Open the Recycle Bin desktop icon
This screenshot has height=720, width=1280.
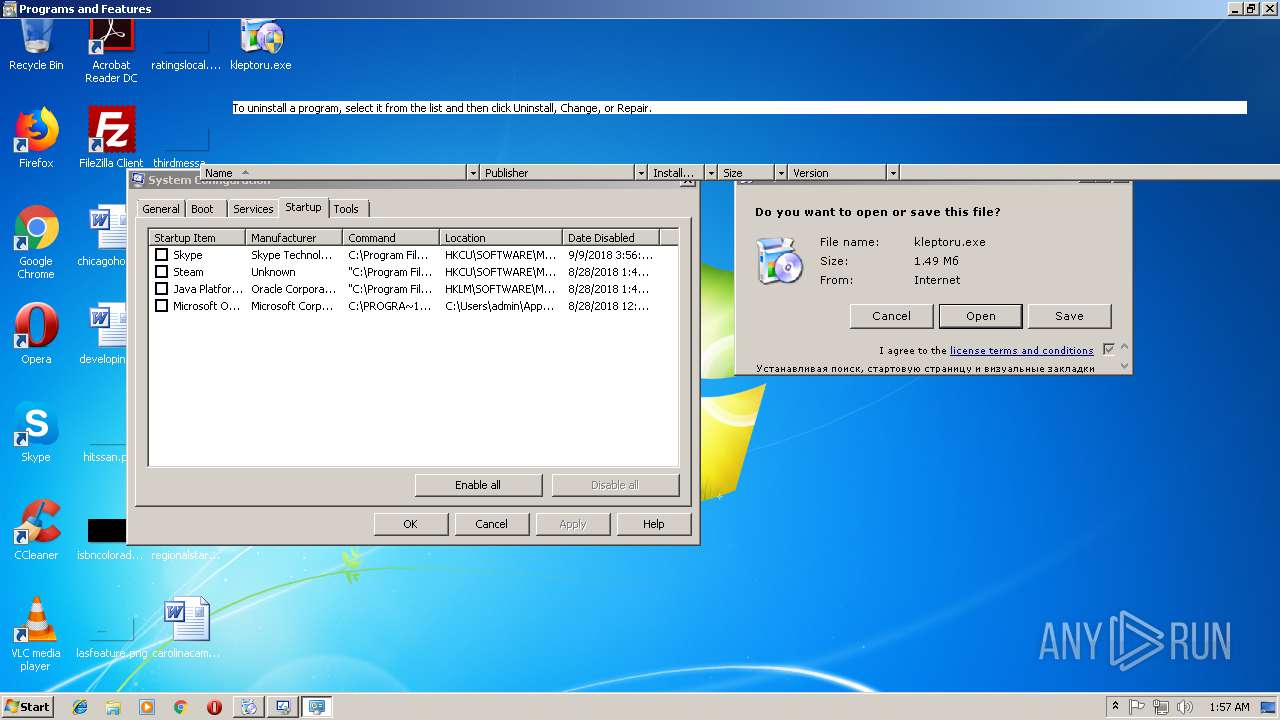pyautogui.click(x=36, y=45)
